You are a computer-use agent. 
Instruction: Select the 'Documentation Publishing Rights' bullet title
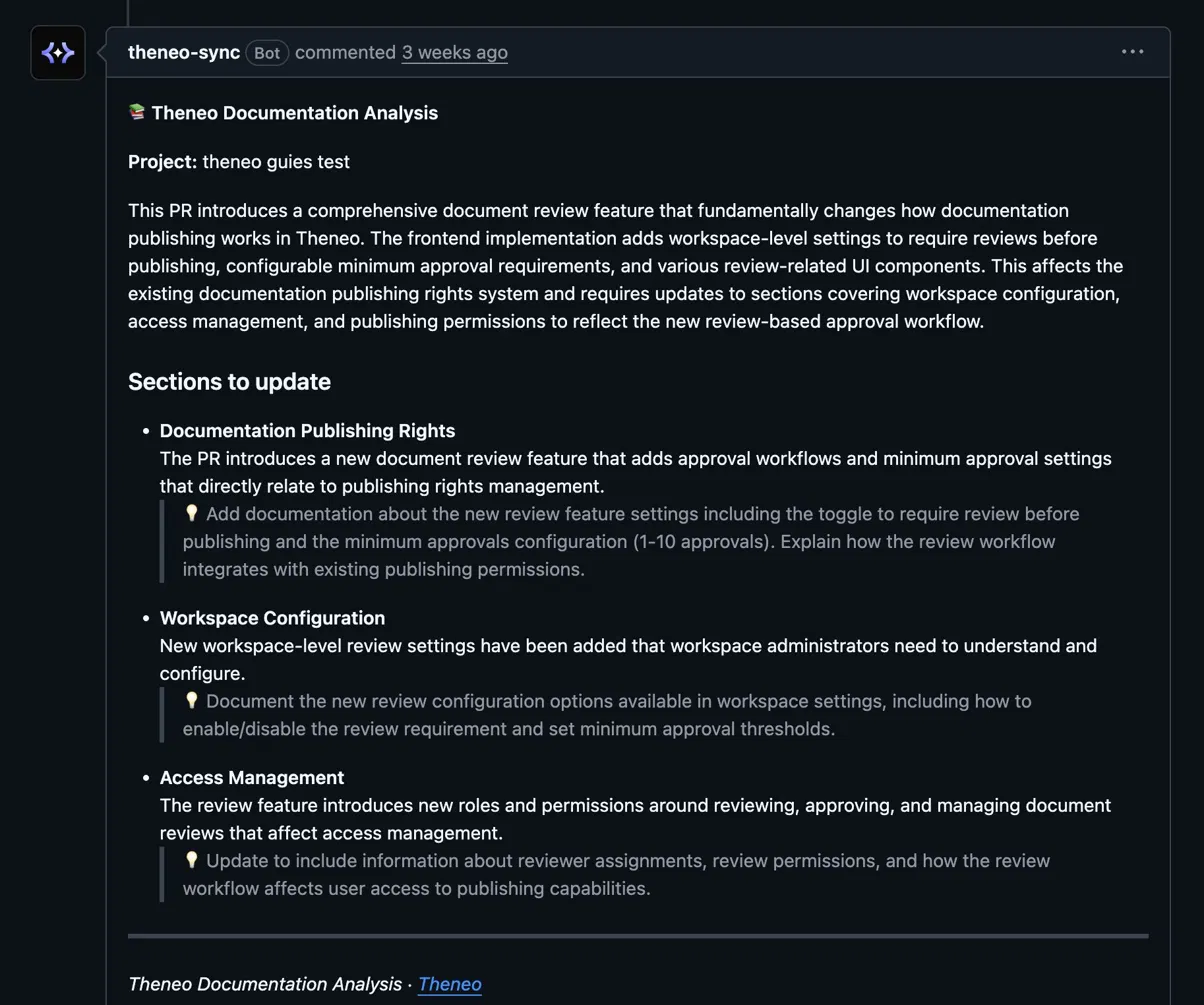307,431
